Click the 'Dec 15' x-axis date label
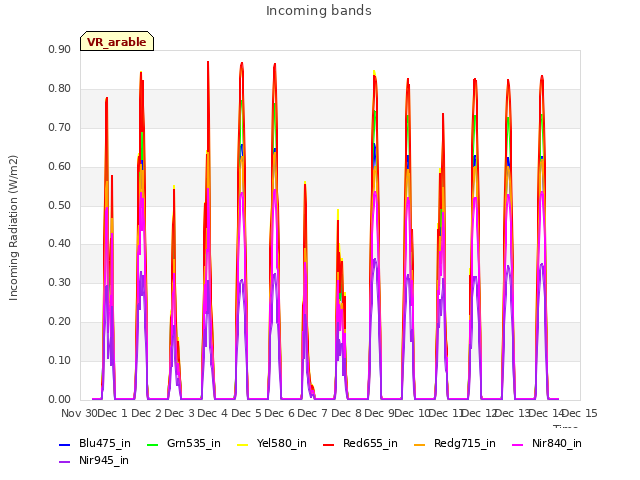The height and width of the screenshot is (480, 640). coord(580,413)
